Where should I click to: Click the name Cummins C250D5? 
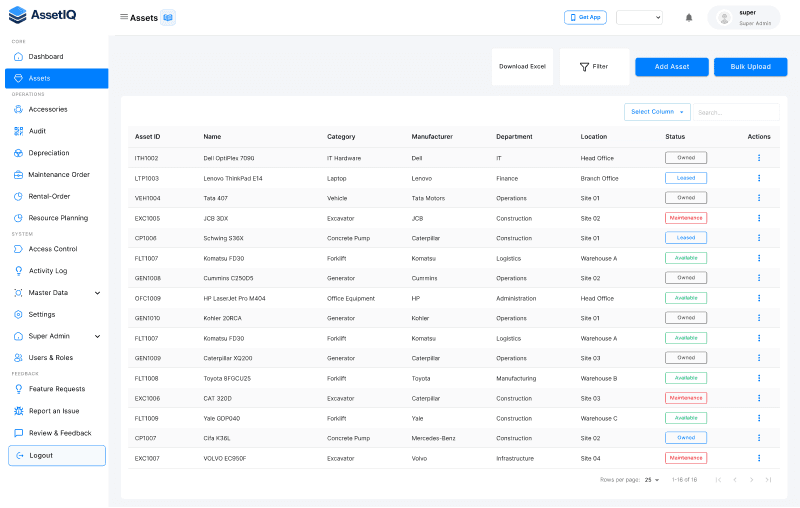[x=228, y=278]
